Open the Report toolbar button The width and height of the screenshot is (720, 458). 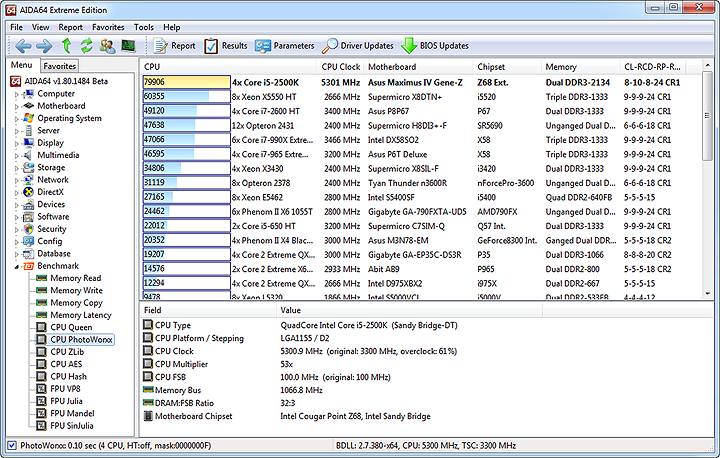(x=174, y=46)
